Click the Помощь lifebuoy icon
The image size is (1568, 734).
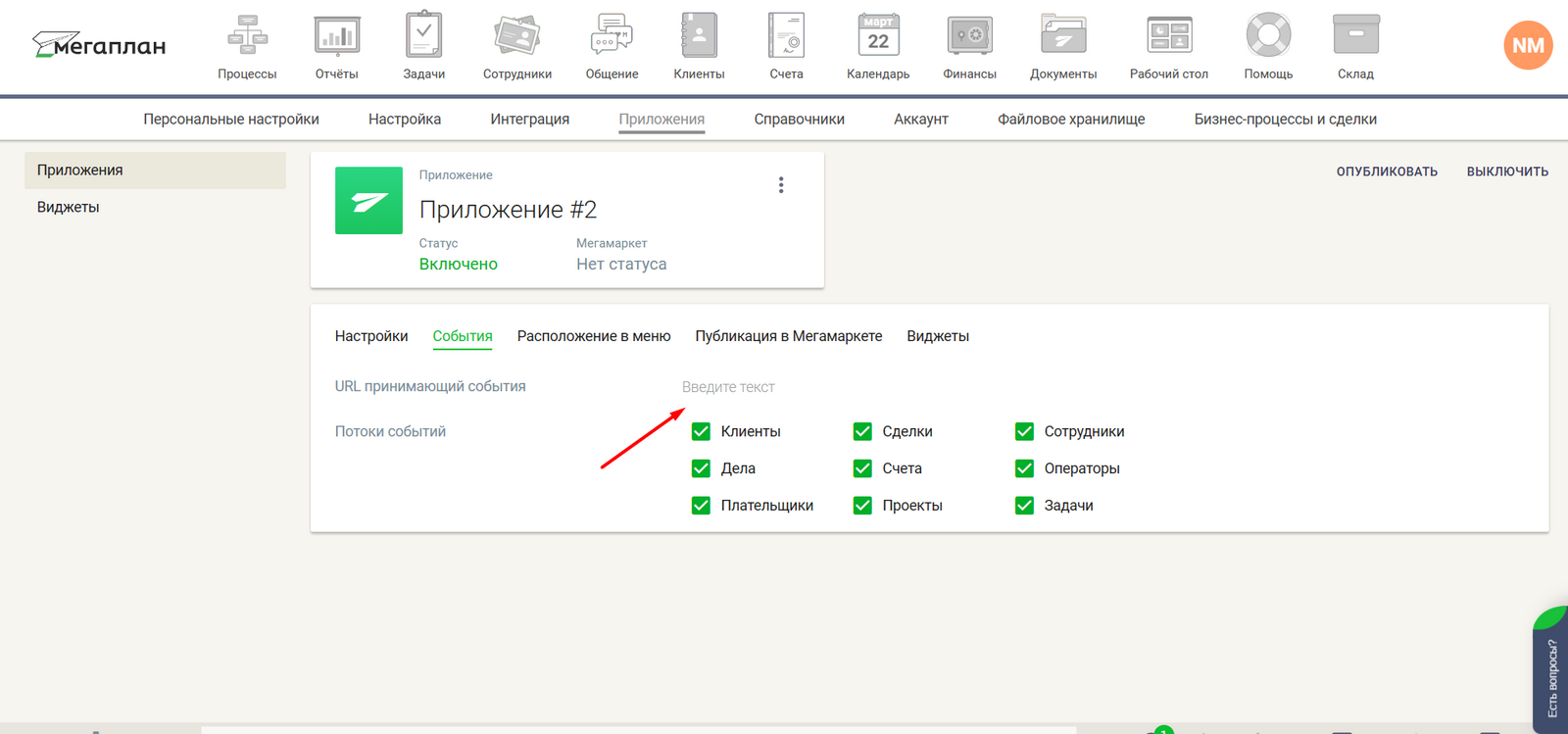click(1268, 36)
